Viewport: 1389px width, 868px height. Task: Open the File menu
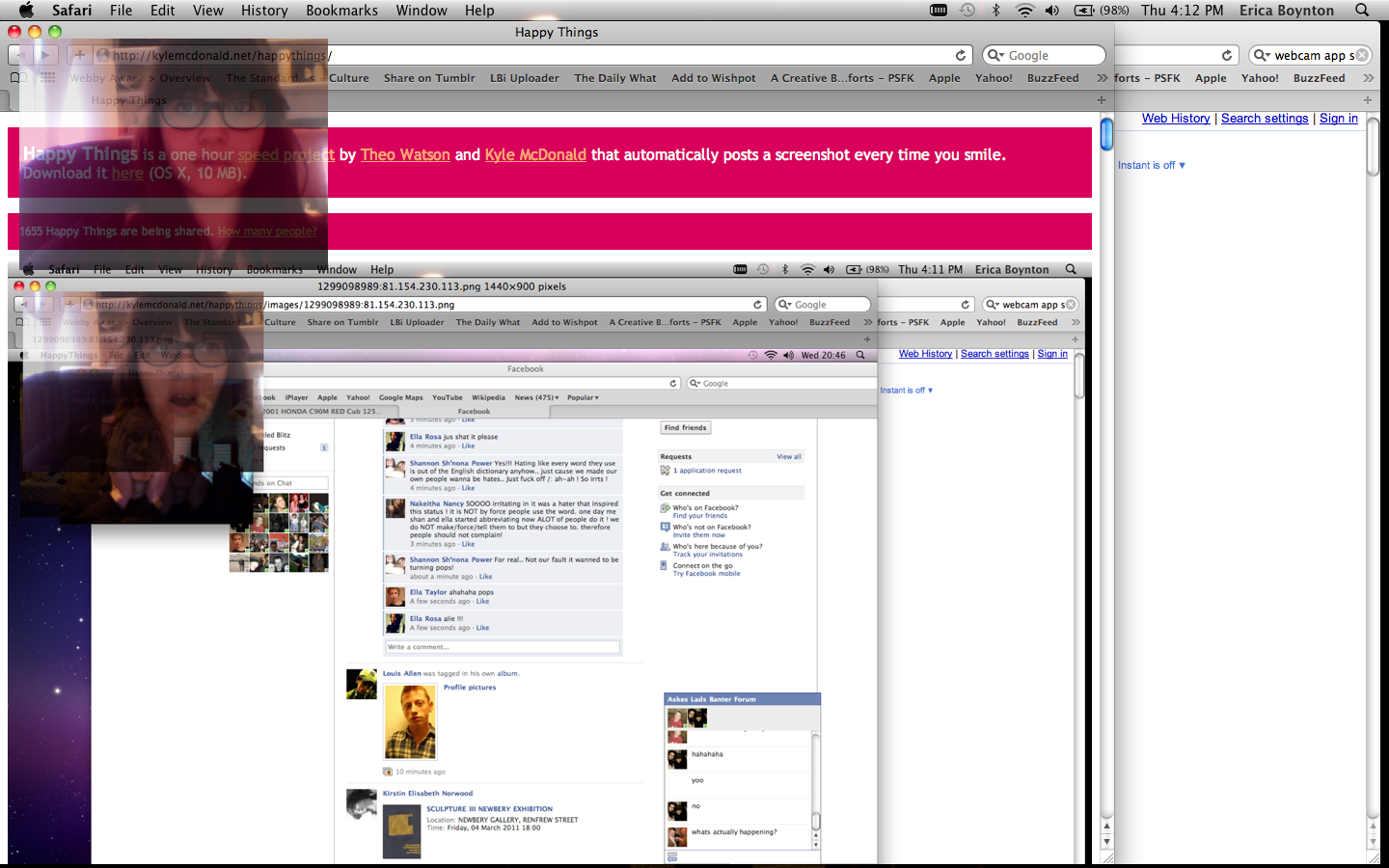coord(121,10)
